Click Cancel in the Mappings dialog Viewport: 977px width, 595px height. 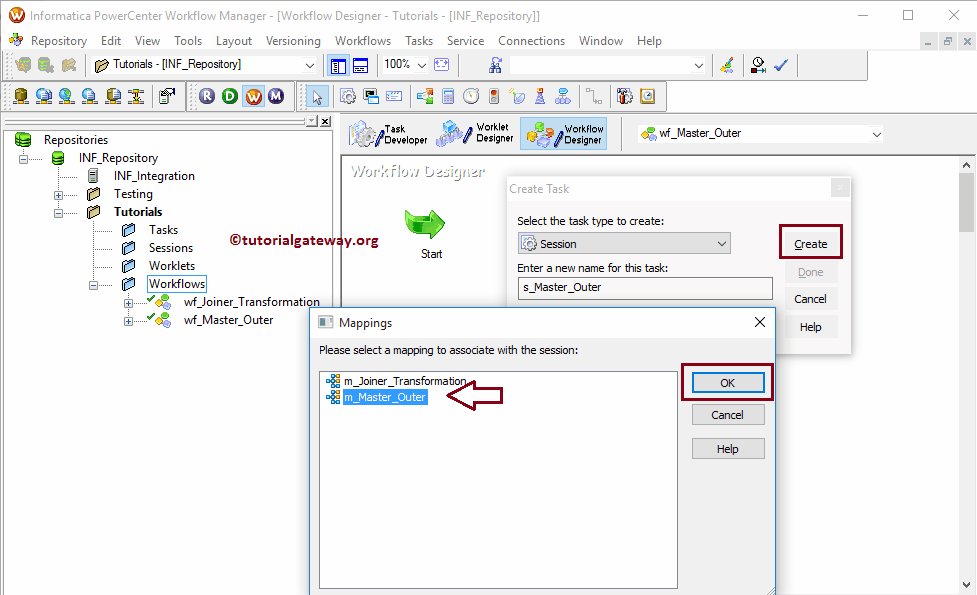coord(728,415)
